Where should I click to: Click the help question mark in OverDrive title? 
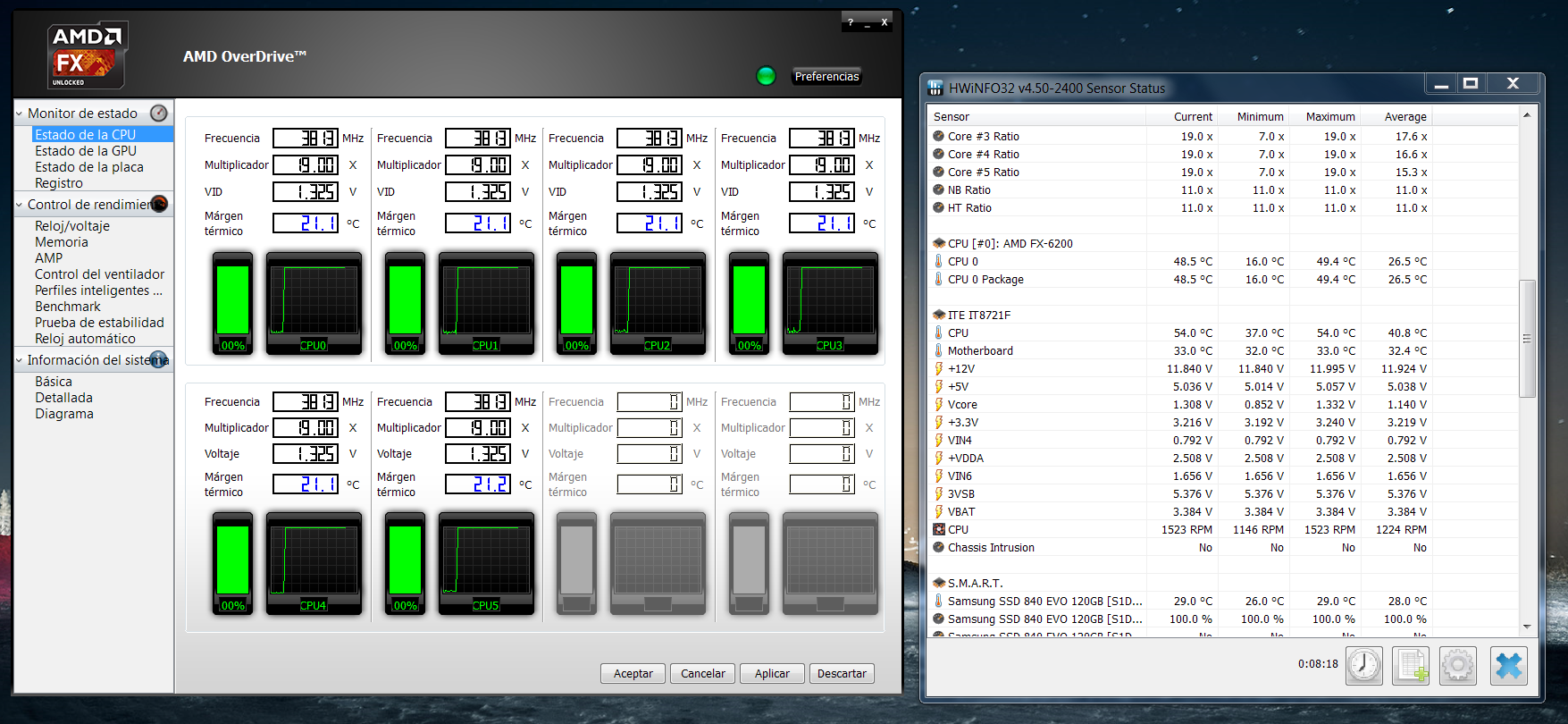pyautogui.click(x=851, y=22)
